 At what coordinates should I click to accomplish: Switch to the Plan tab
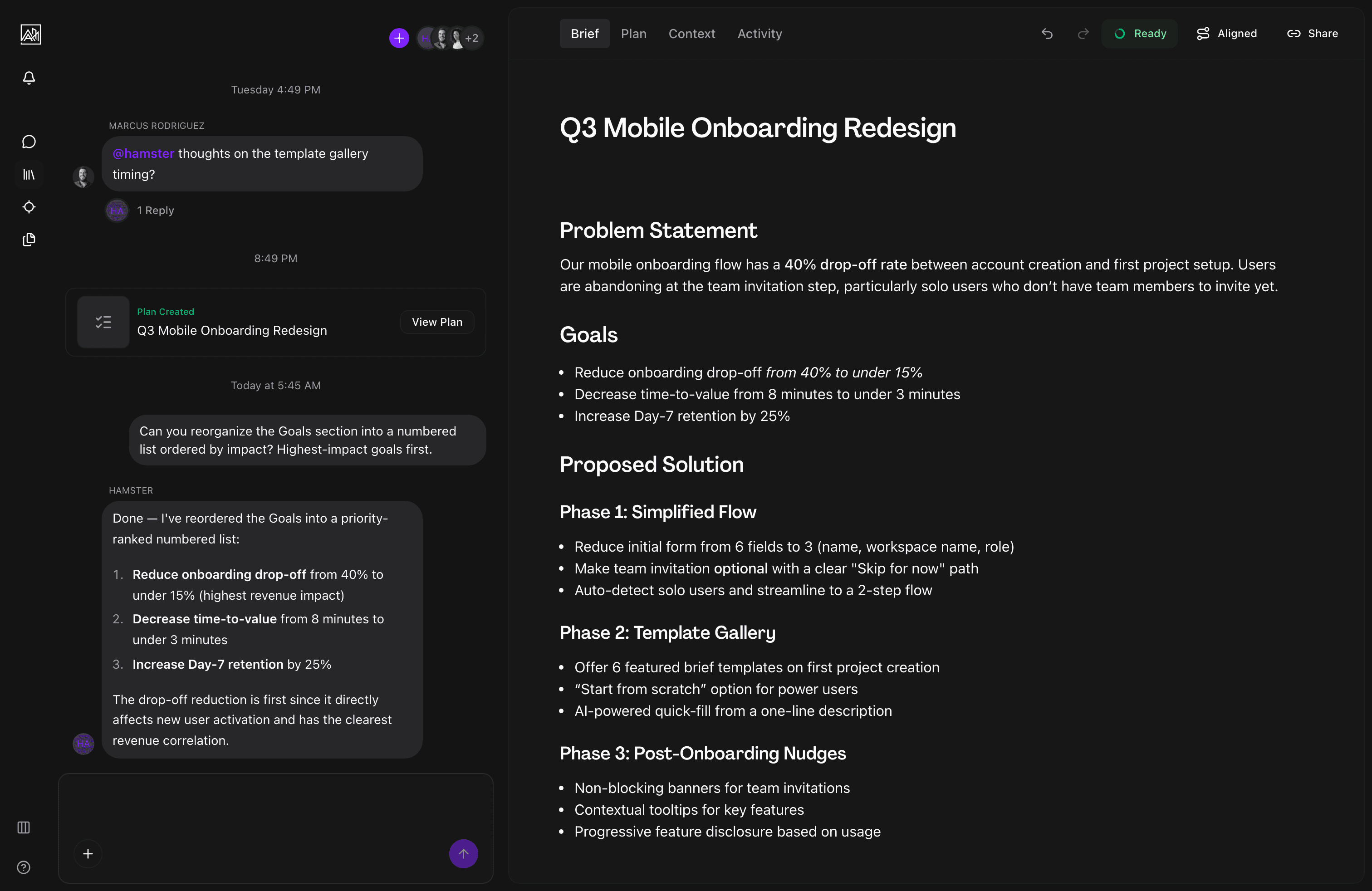click(633, 34)
